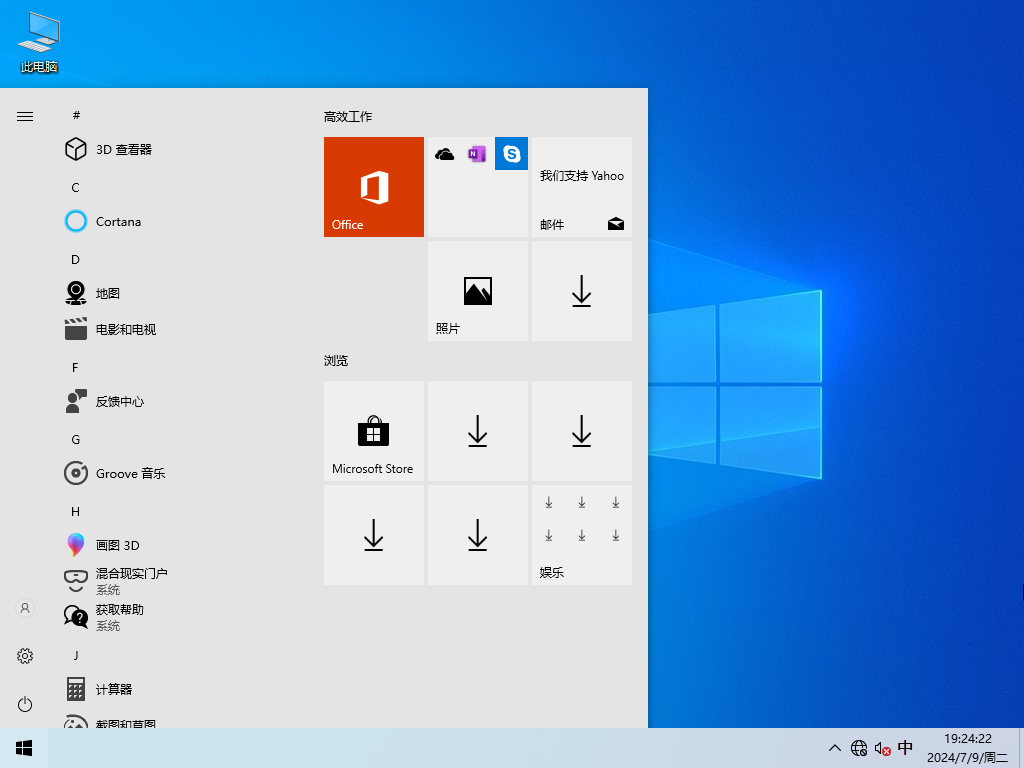Screen dimensions: 1024x768
Task: Launch 电影和电视 from the app list
Action: (x=122, y=329)
